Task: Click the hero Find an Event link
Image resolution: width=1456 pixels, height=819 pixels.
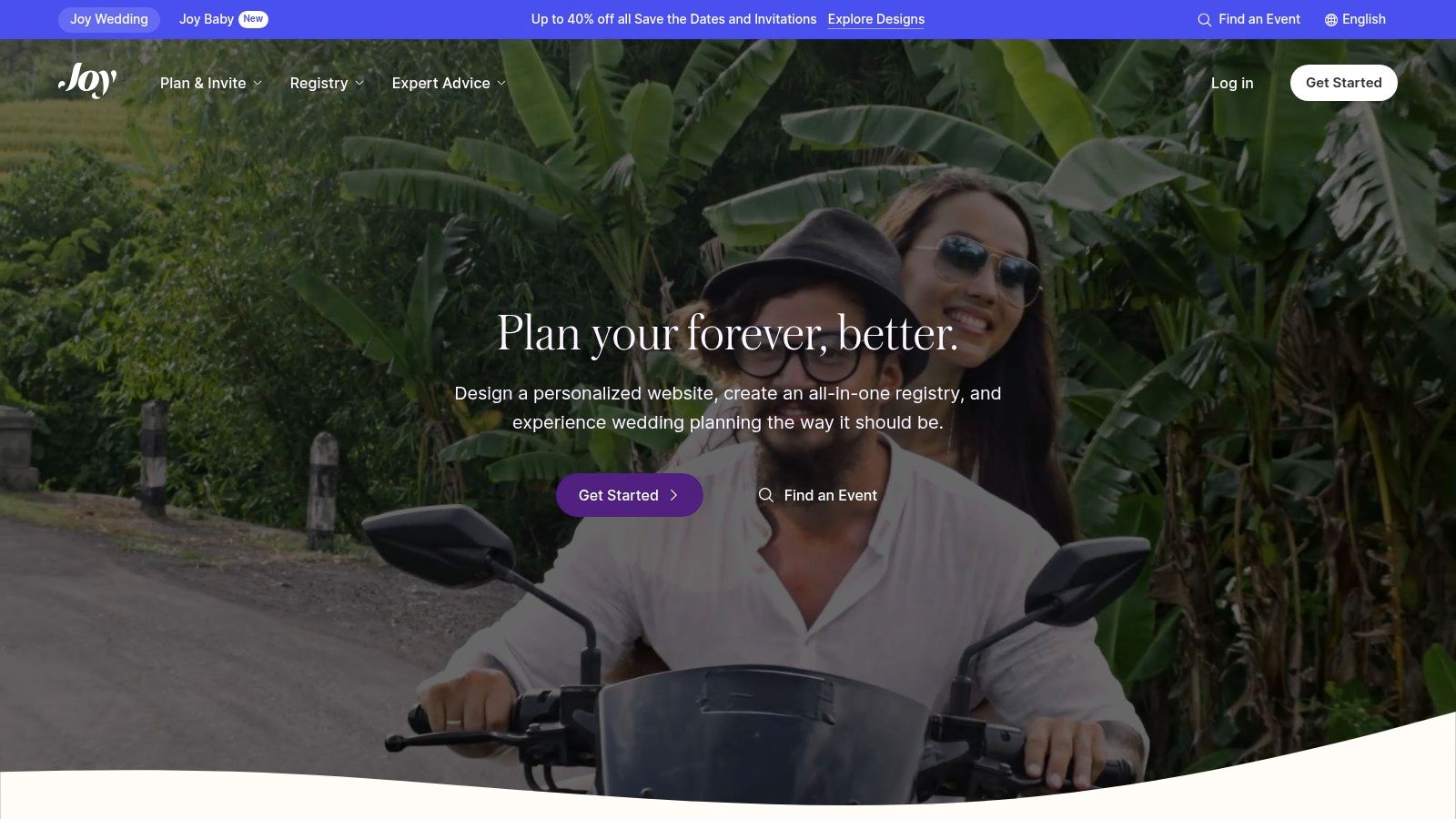Action: pyautogui.click(x=818, y=495)
